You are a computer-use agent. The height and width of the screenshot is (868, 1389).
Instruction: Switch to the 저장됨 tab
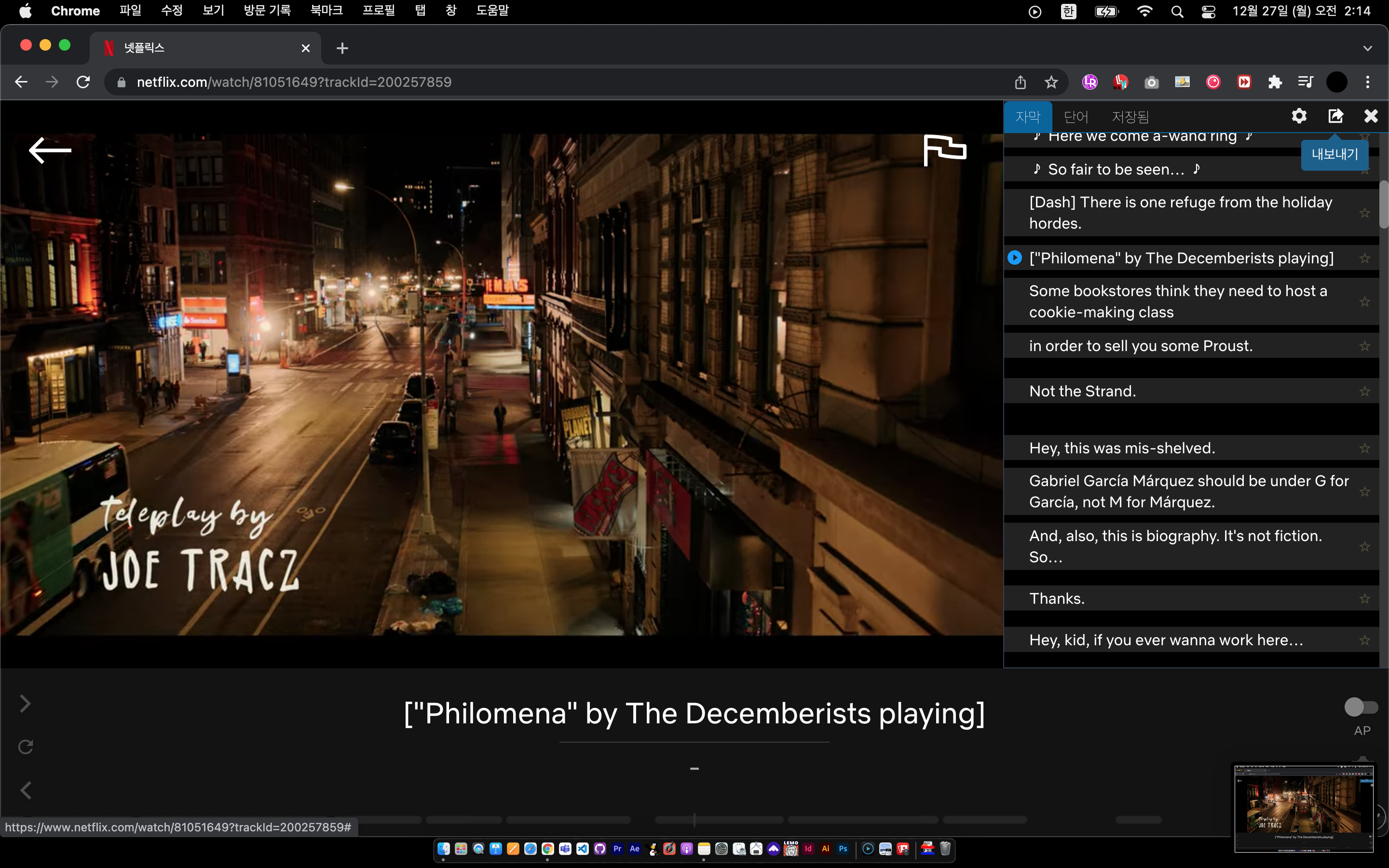point(1130,117)
